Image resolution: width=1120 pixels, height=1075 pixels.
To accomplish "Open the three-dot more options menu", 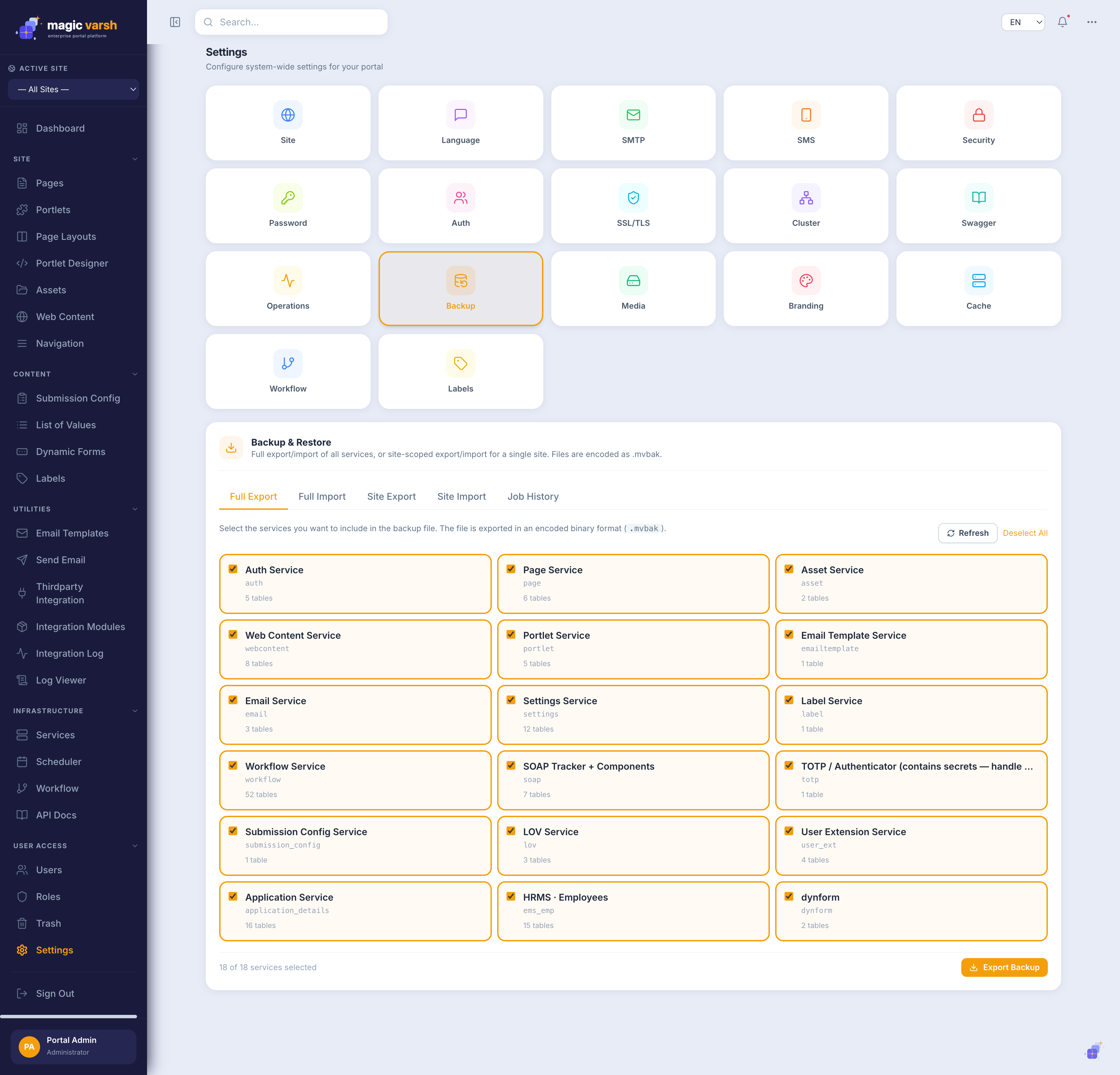I will click(1091, 22).
